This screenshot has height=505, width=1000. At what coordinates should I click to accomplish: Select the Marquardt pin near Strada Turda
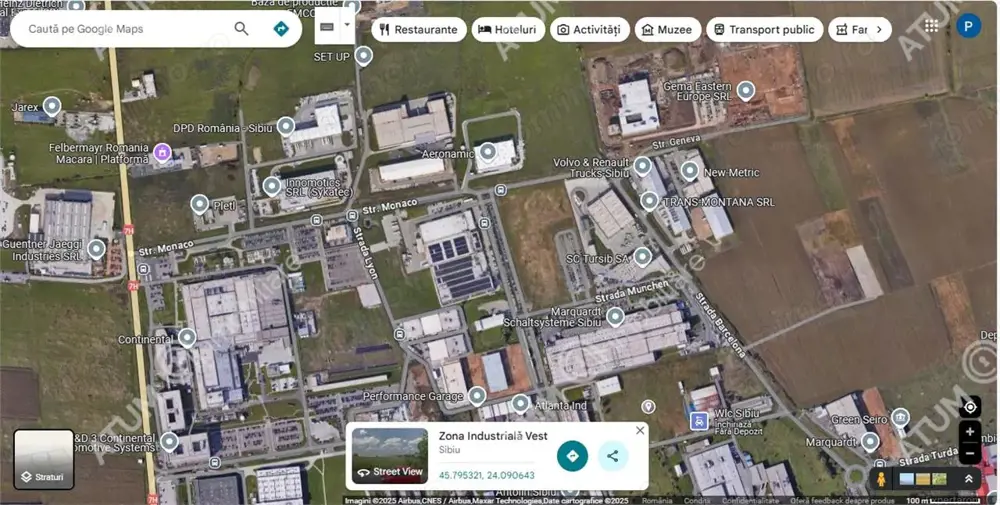coord(870,441)
